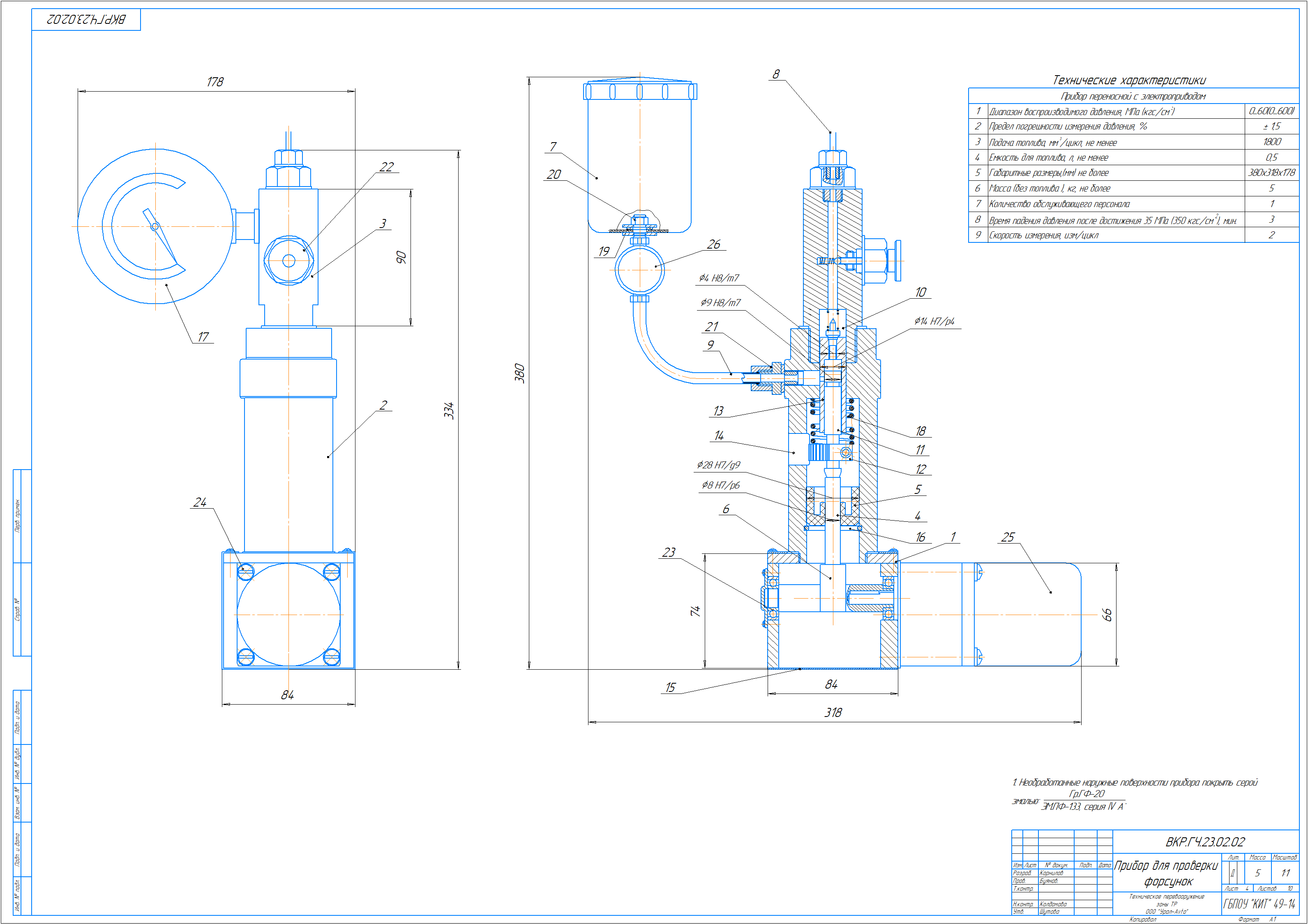Click the value 380x318x178 in specifications table

(1271, 172)
